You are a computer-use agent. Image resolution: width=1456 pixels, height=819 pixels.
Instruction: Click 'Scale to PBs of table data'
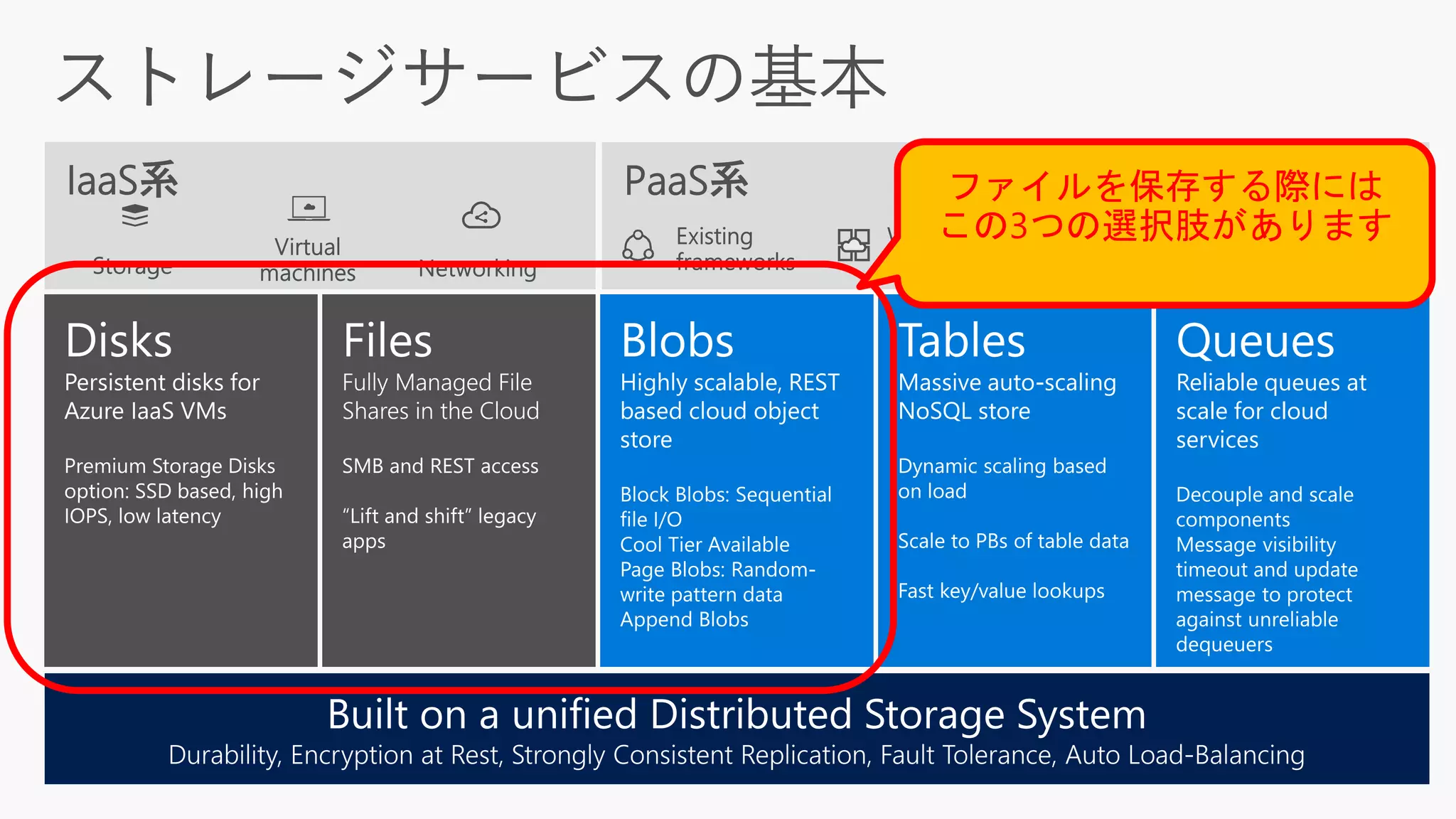(x=1013, y=541)
